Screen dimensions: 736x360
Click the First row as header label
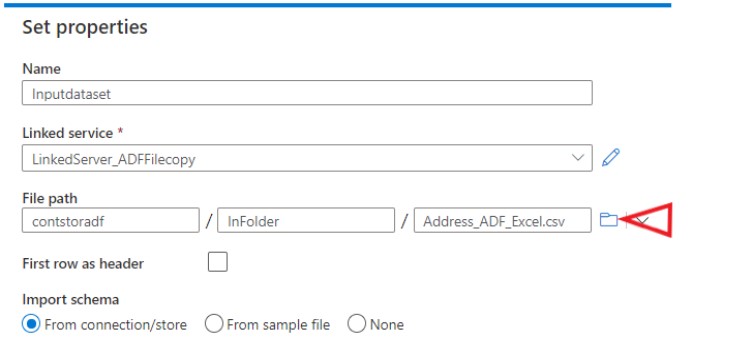[x=83, y=264]
